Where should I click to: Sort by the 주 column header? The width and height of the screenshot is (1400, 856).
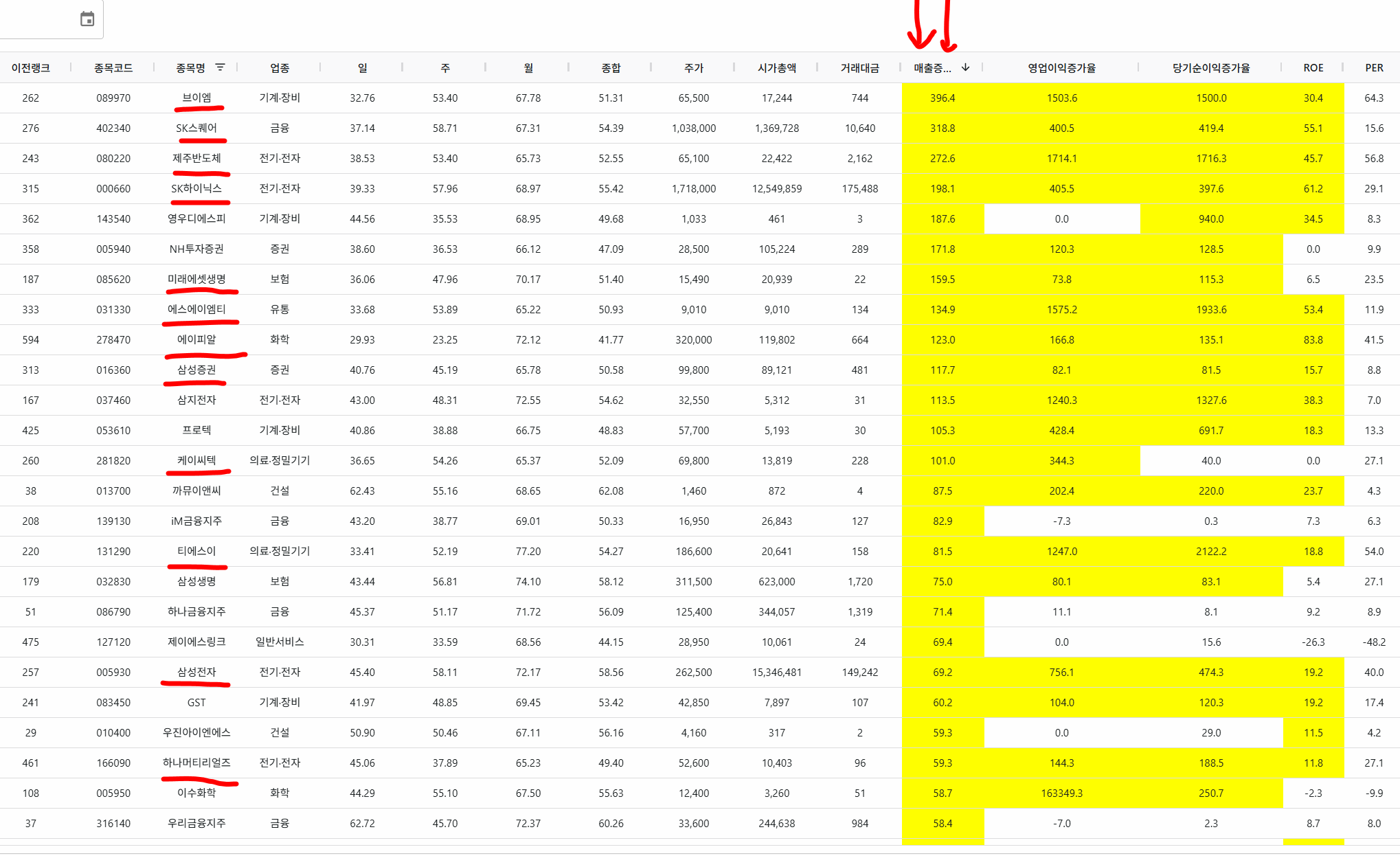coord(445,68)
